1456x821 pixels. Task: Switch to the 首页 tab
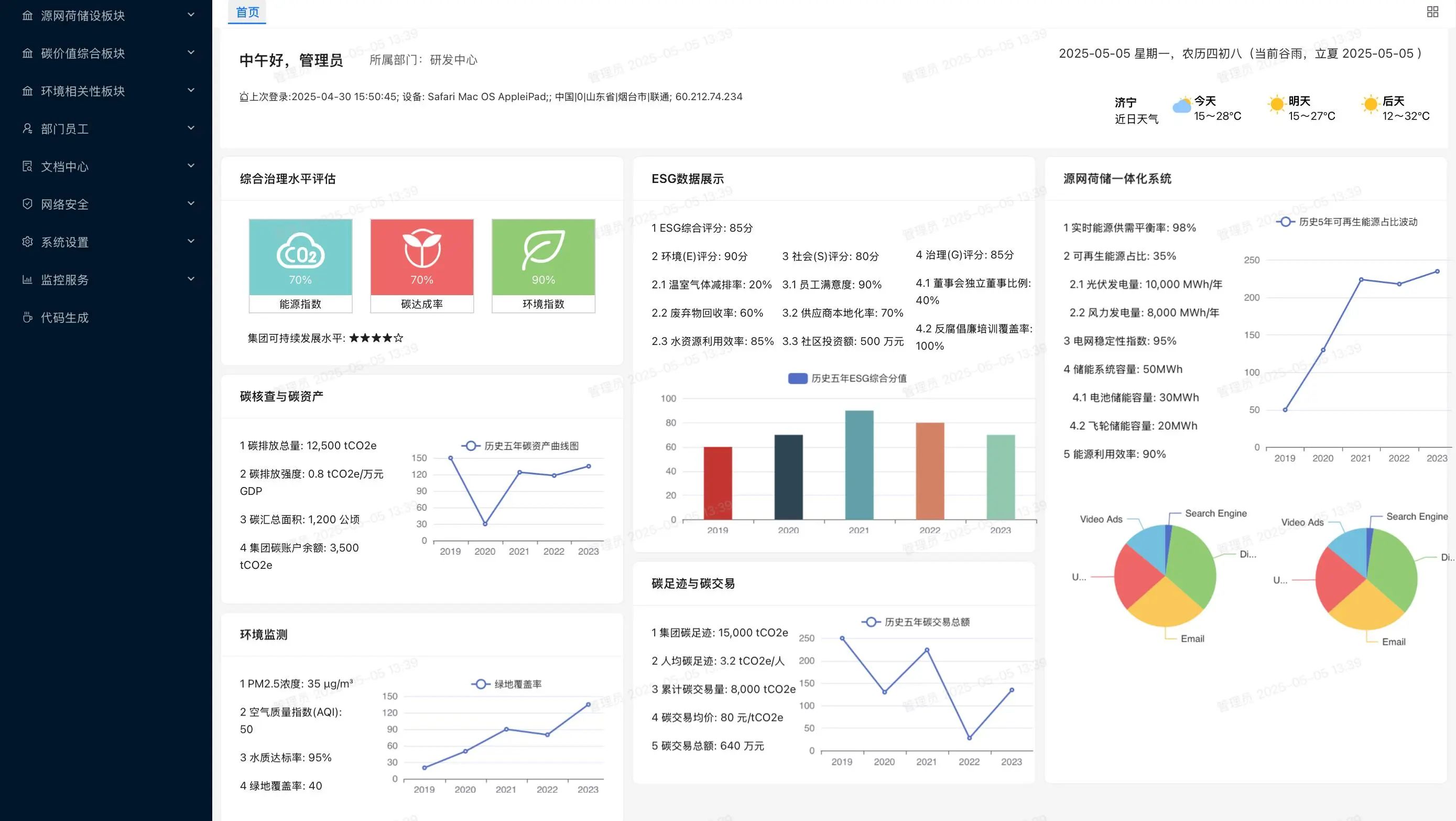[x=247, y=12]
